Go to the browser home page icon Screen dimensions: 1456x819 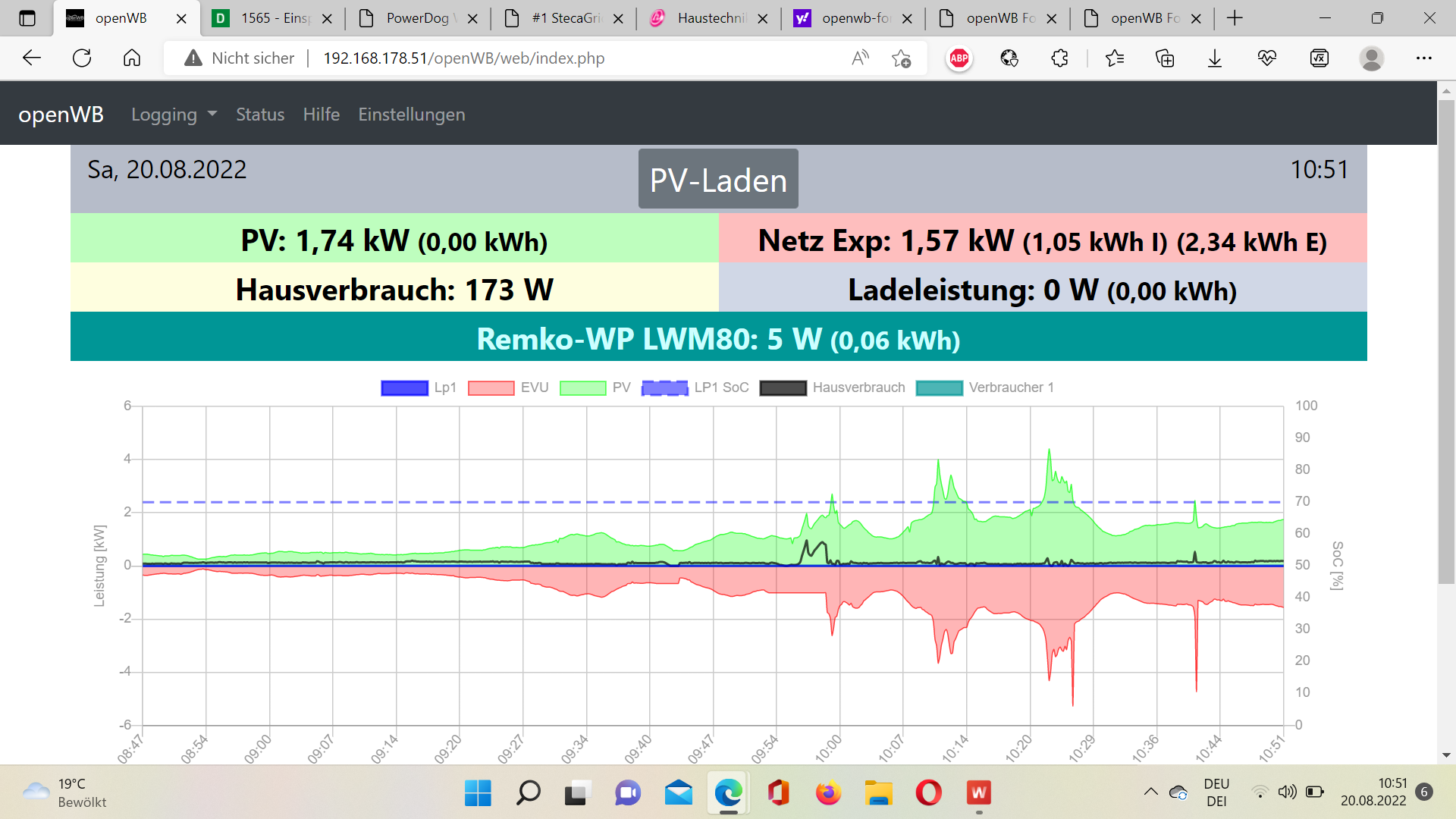click(x=132, y=58)
